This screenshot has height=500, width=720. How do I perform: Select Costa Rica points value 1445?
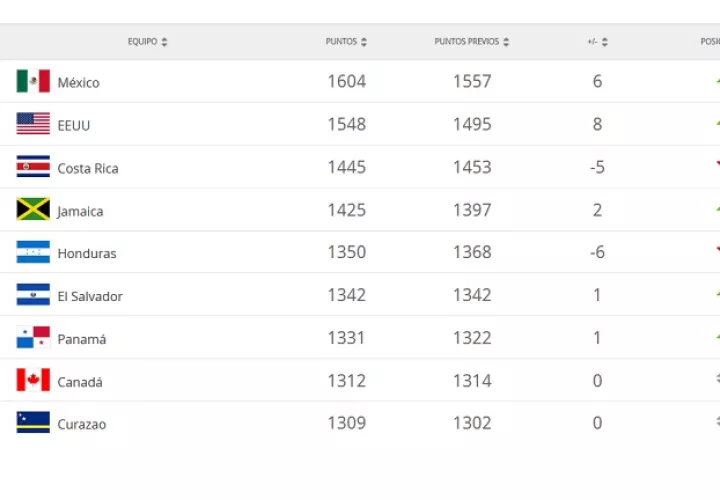[x=347, y=167]
